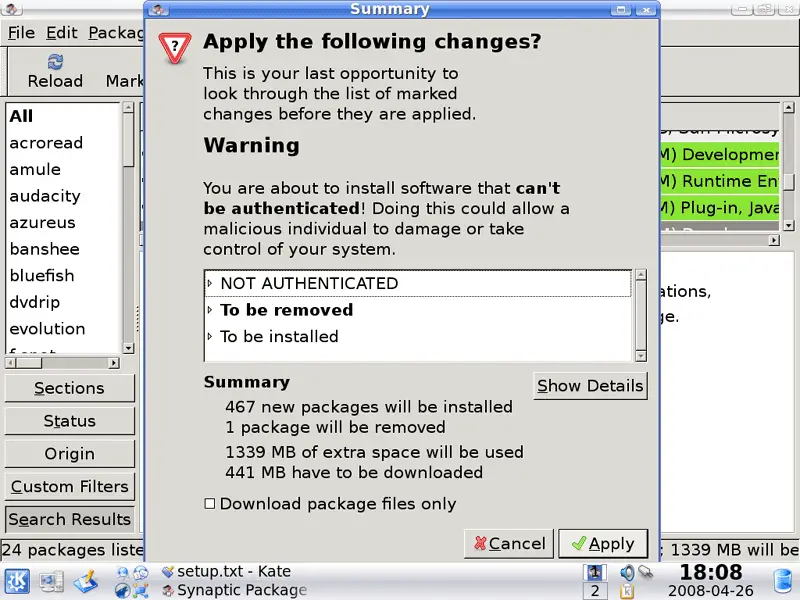Switch to setup.txt - Kate taskbar window

[233, 572]
